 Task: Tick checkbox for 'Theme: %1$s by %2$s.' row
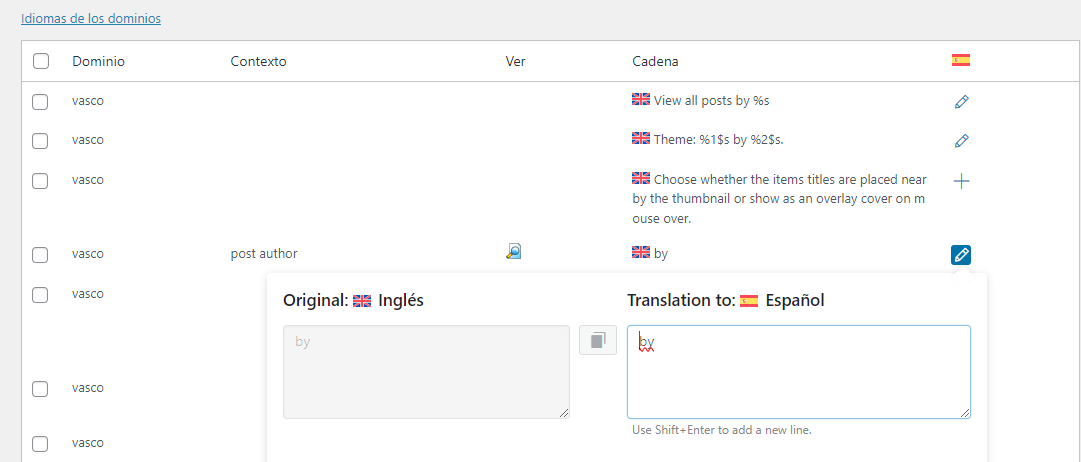[40, 140]
